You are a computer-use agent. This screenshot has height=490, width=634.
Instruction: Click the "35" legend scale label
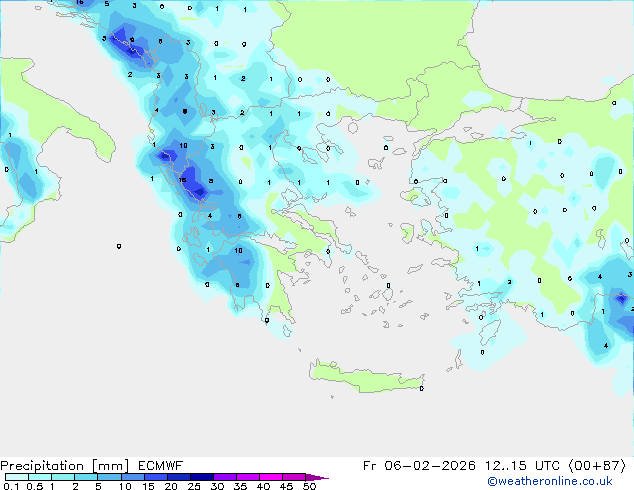pos(240,486)
